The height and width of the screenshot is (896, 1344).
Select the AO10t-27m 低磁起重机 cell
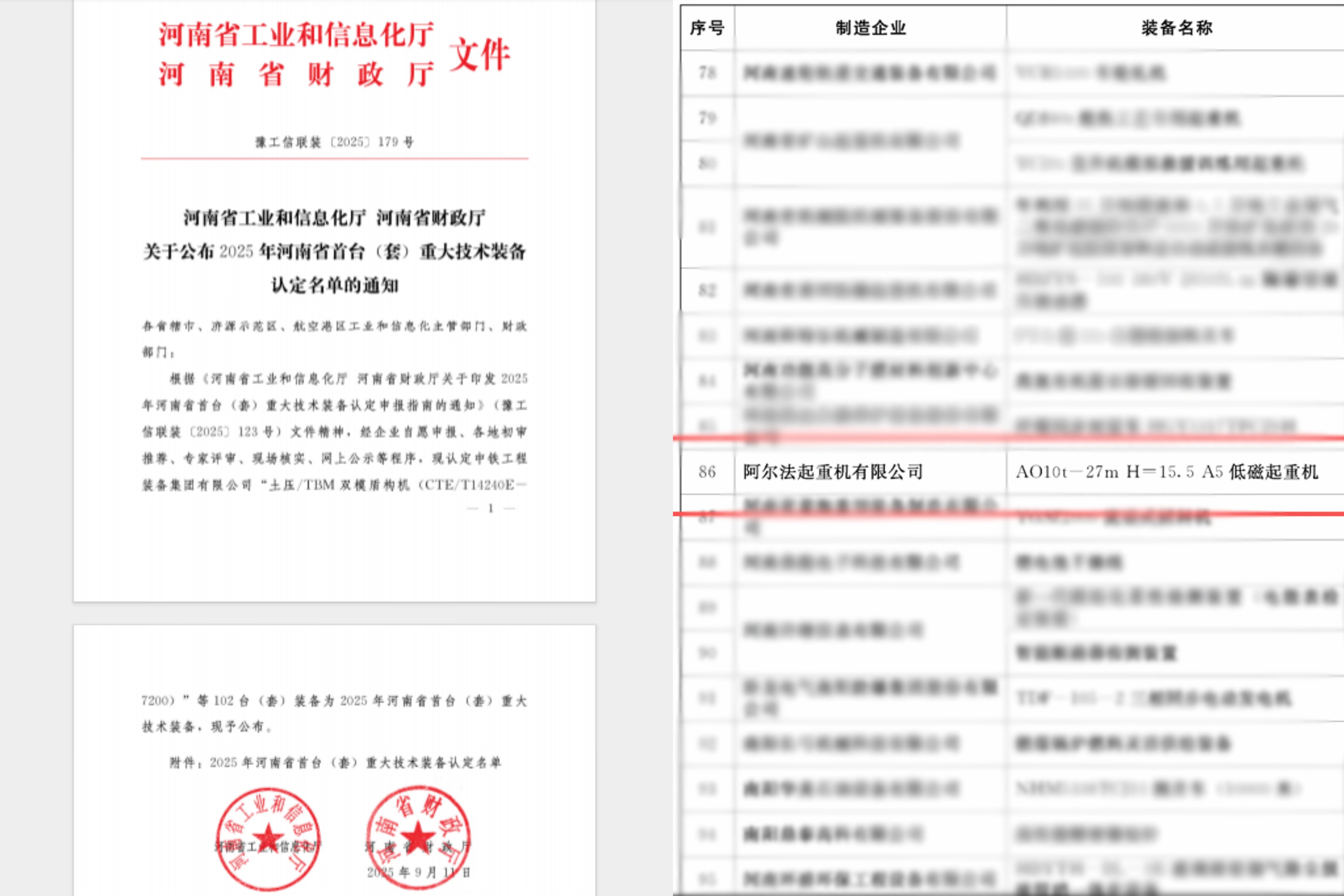pyautogui.click(x=1166, y=472)
